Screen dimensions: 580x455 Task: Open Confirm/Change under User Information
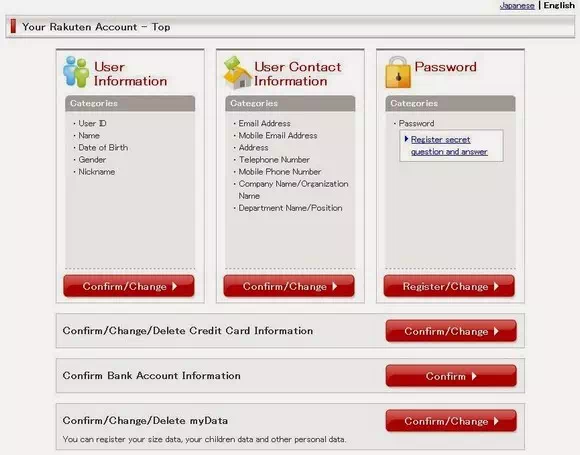click(x=129, y=286)
